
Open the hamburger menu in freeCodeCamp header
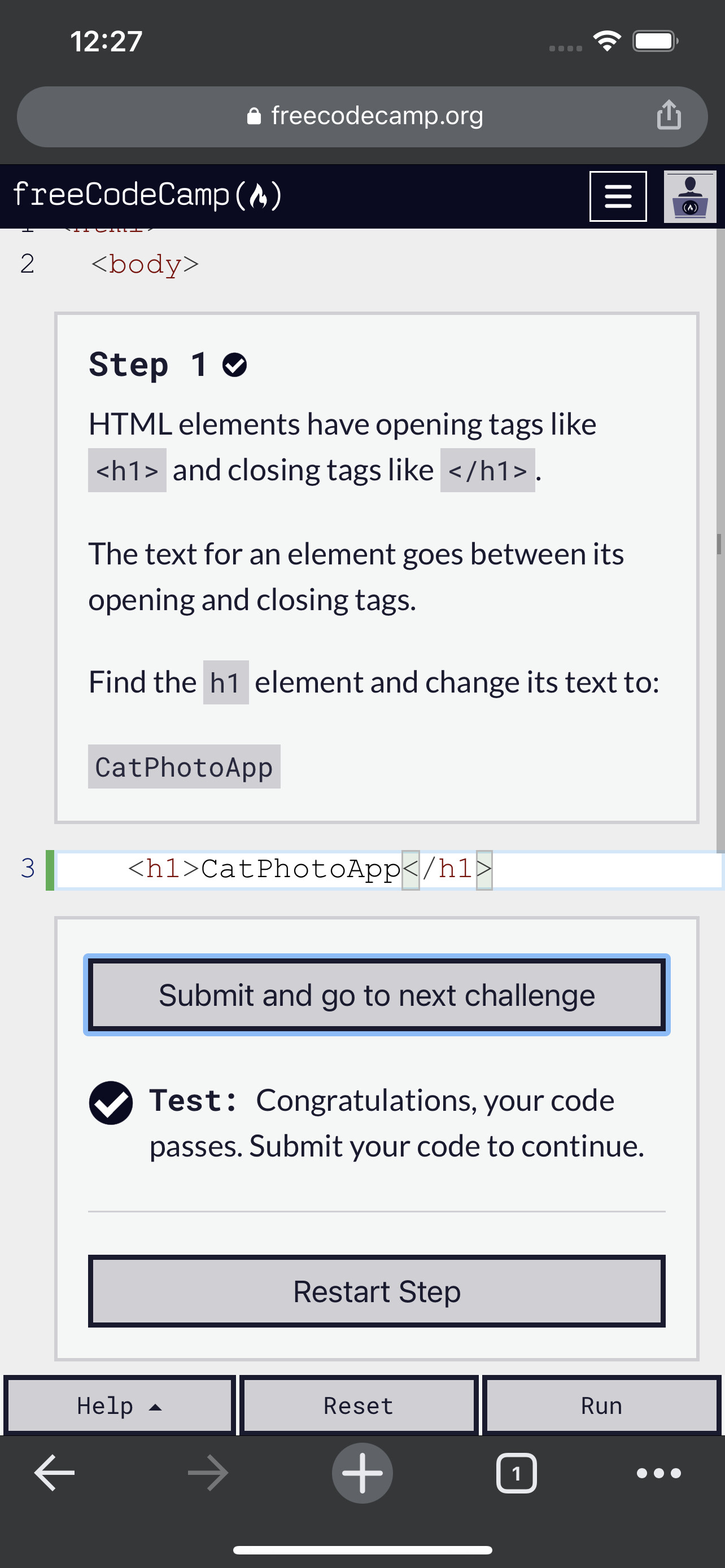pyautogui.click(x=617, y=196)
